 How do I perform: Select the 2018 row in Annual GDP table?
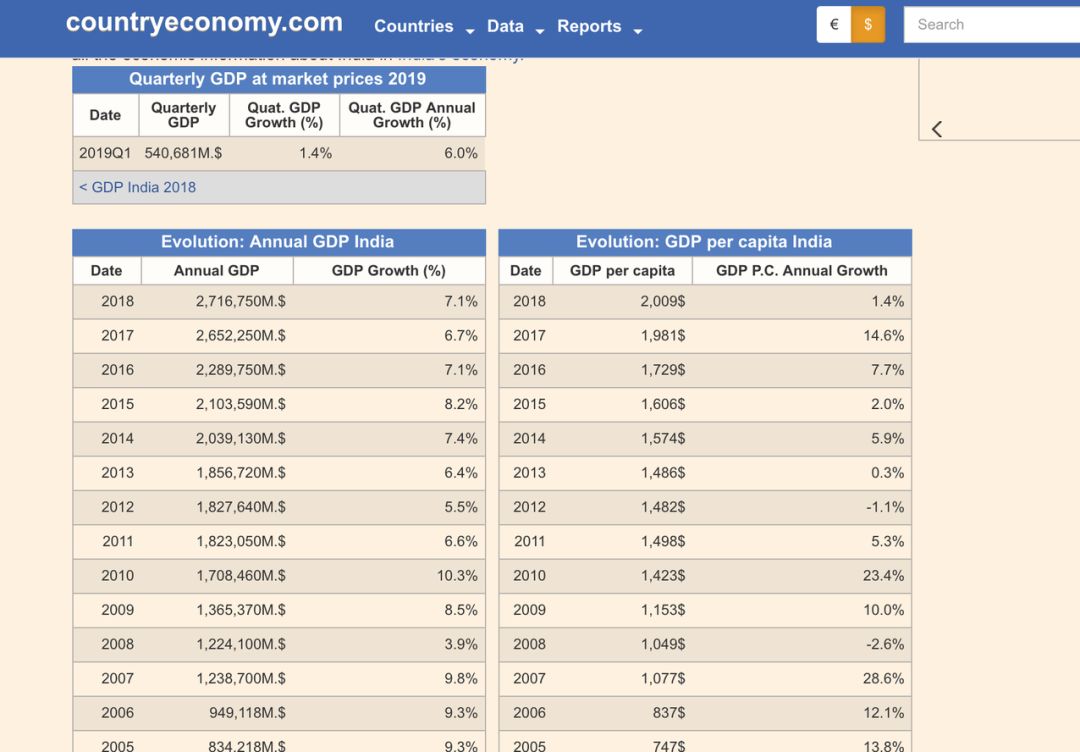click(x=279, y=302)
